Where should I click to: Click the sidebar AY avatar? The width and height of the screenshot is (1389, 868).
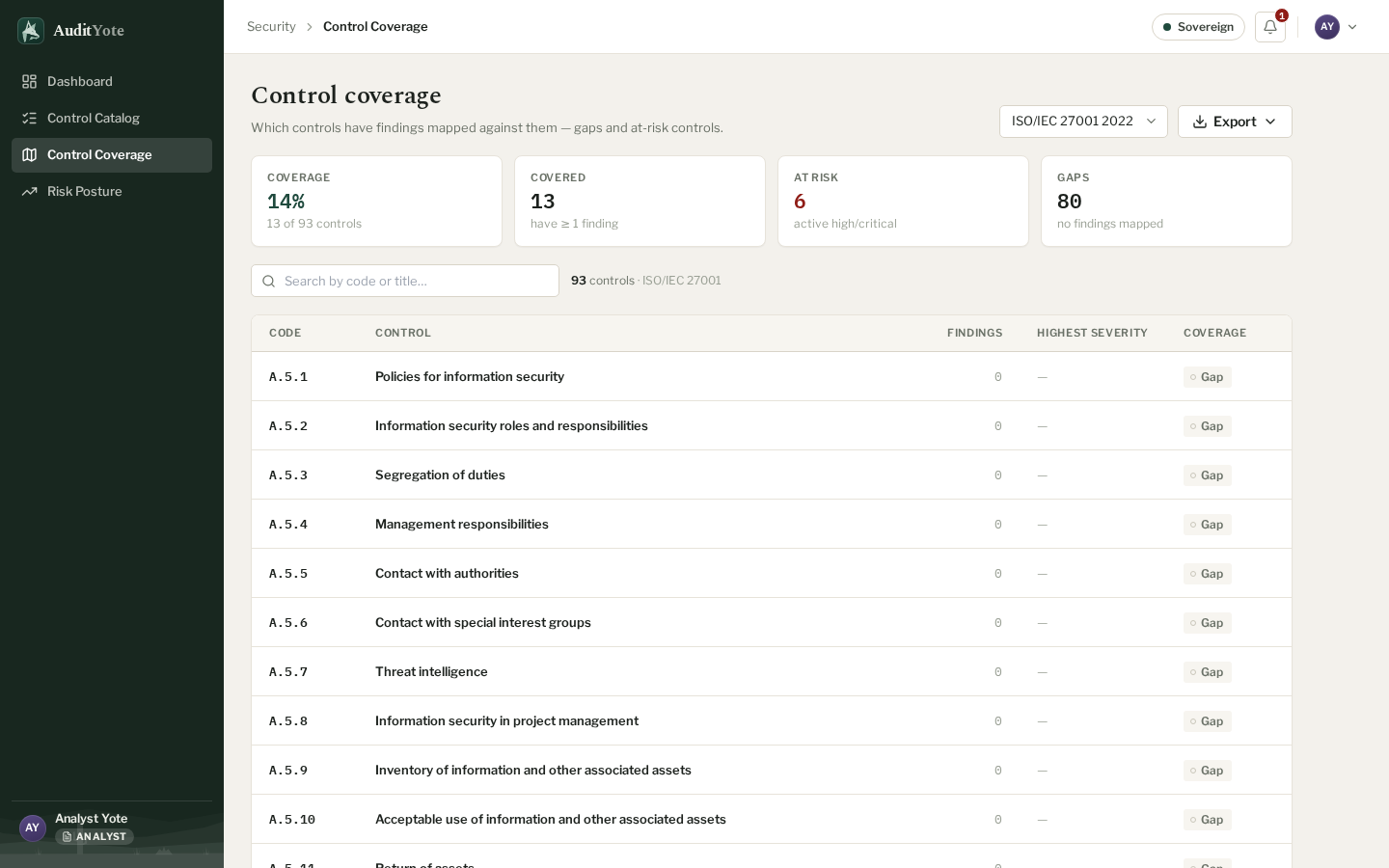[x=33, y=828]
